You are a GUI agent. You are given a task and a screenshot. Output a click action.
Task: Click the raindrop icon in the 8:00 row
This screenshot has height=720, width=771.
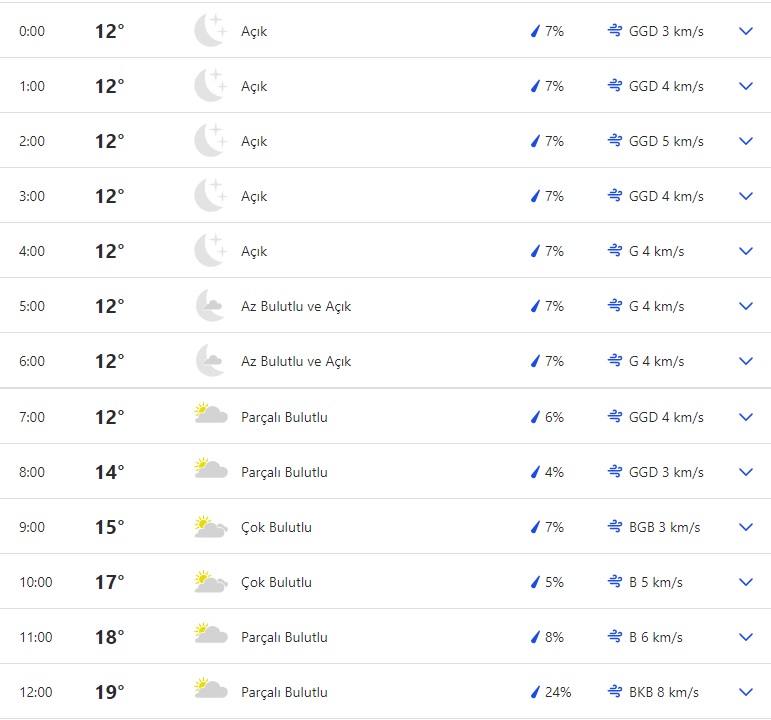[x=536, y=472]
